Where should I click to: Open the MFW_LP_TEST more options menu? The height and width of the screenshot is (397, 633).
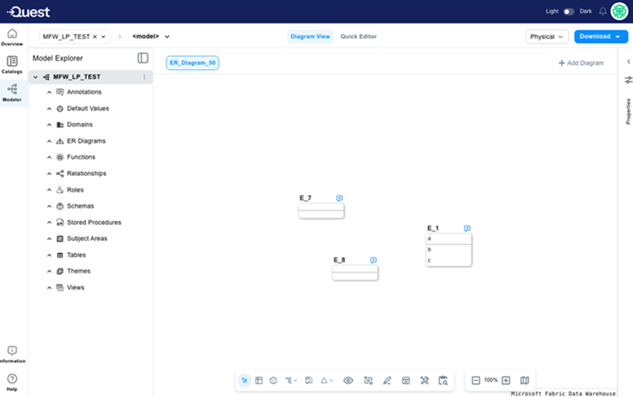(x=144, y=77)
